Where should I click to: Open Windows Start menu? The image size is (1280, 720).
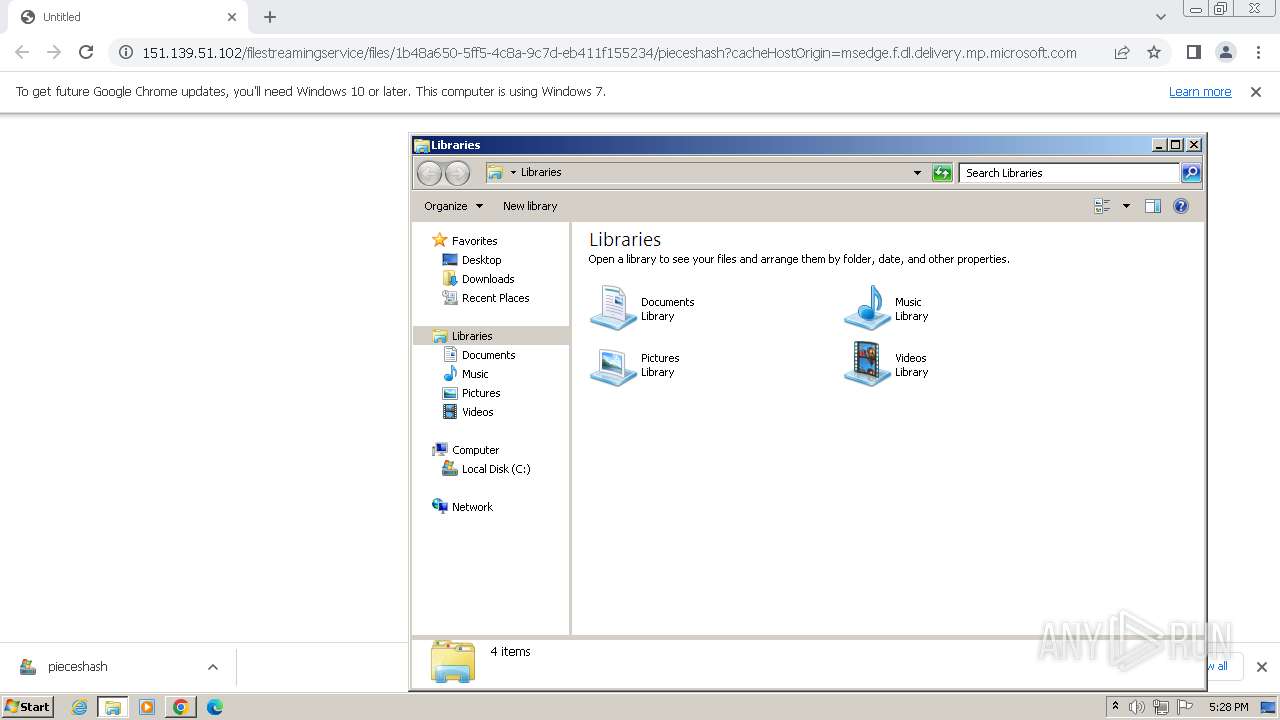click(28, 707)
